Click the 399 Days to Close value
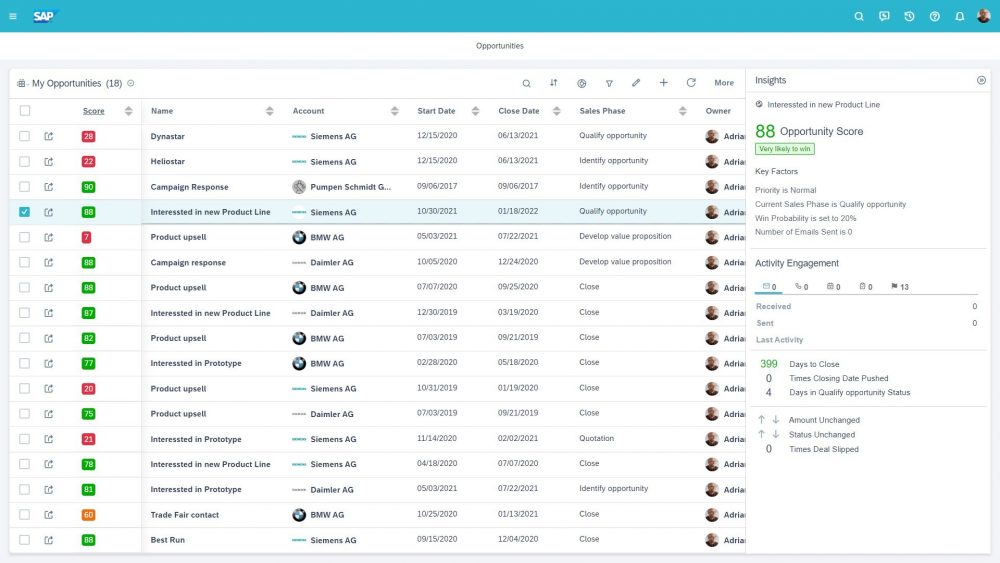The image size is (1000, 563). click(x=768, y=363)
